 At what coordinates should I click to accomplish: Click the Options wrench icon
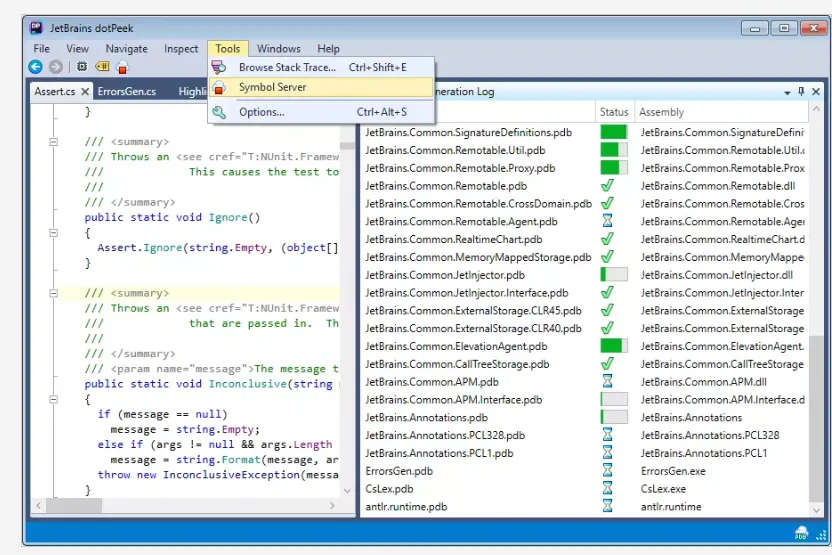point(219,112)
